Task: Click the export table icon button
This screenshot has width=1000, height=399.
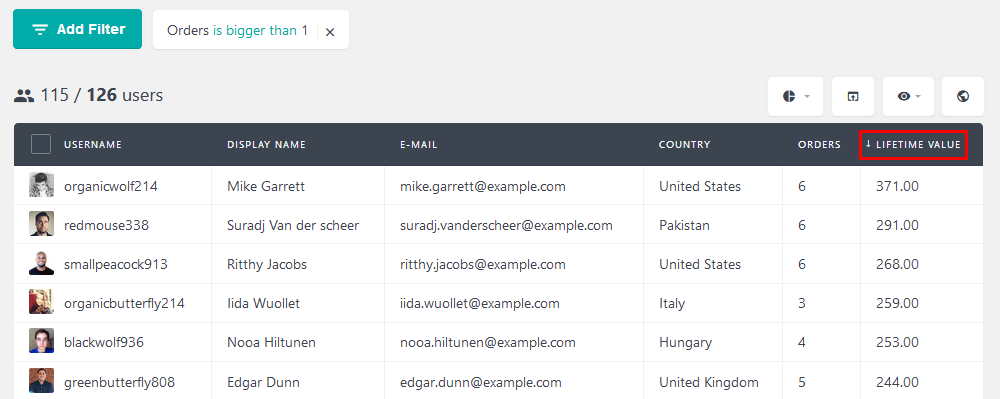Action: tap(853, 96)
